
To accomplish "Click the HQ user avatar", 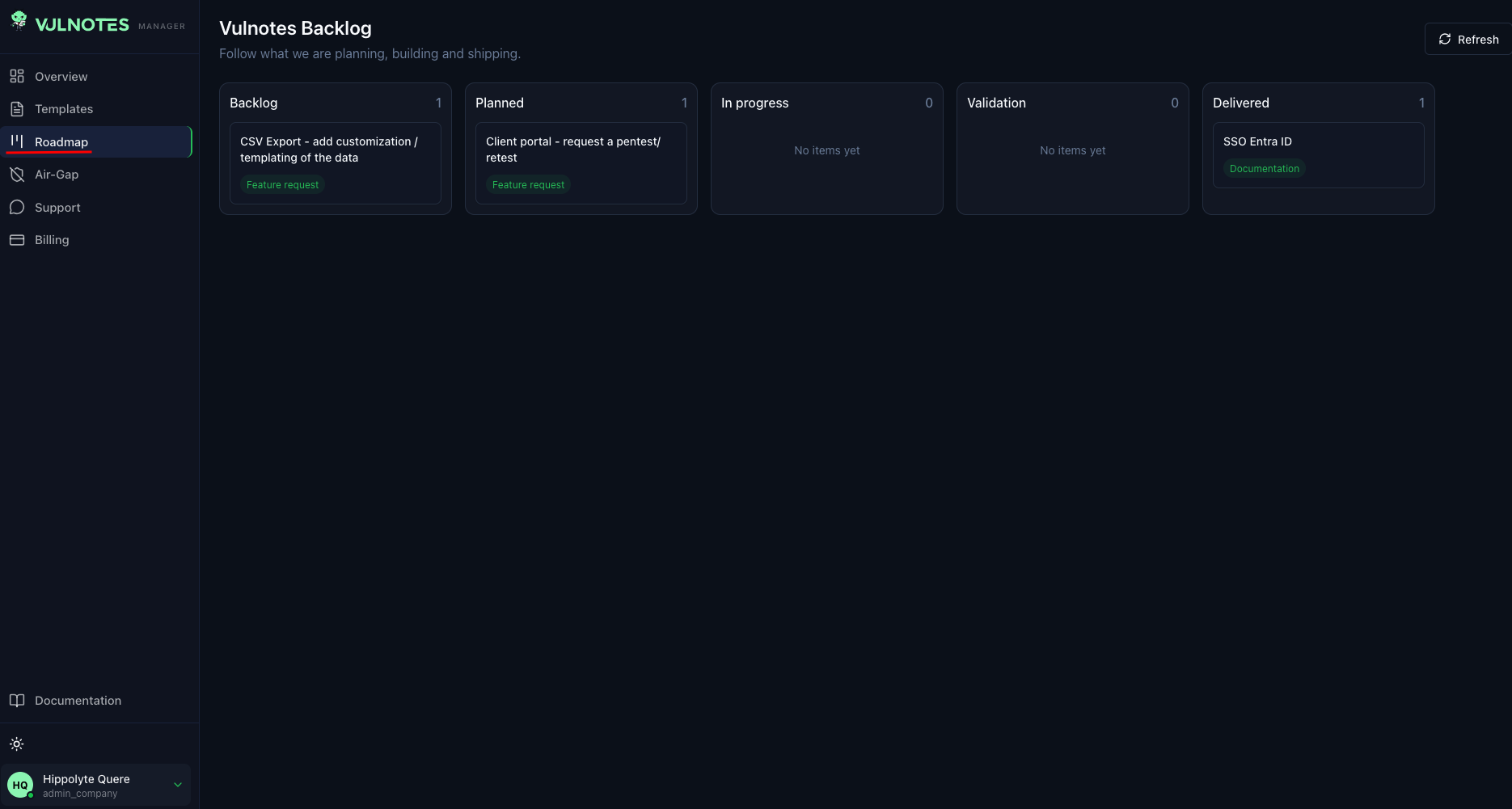I will 20,785.
